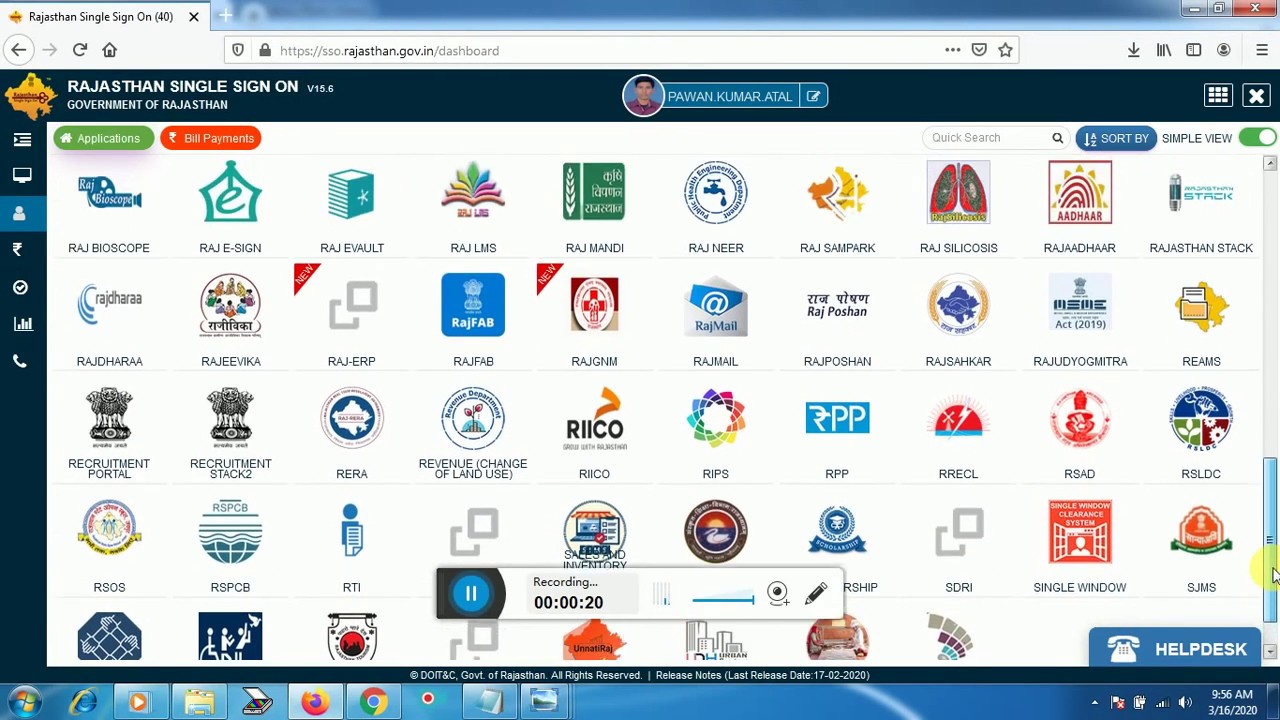The width and height of the screenshot is (1280, 720).
Task: Click the page vertical scrollbar thumb
Action: 1269,540
